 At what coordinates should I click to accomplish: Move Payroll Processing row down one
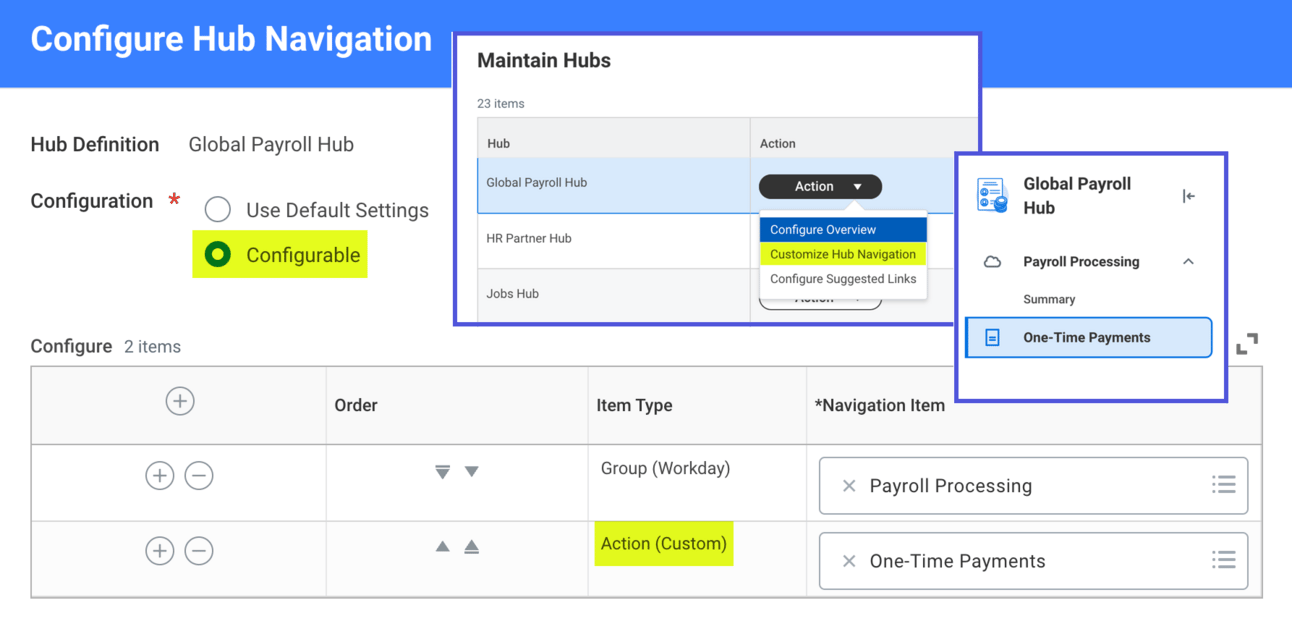click(x=472, y=472)
